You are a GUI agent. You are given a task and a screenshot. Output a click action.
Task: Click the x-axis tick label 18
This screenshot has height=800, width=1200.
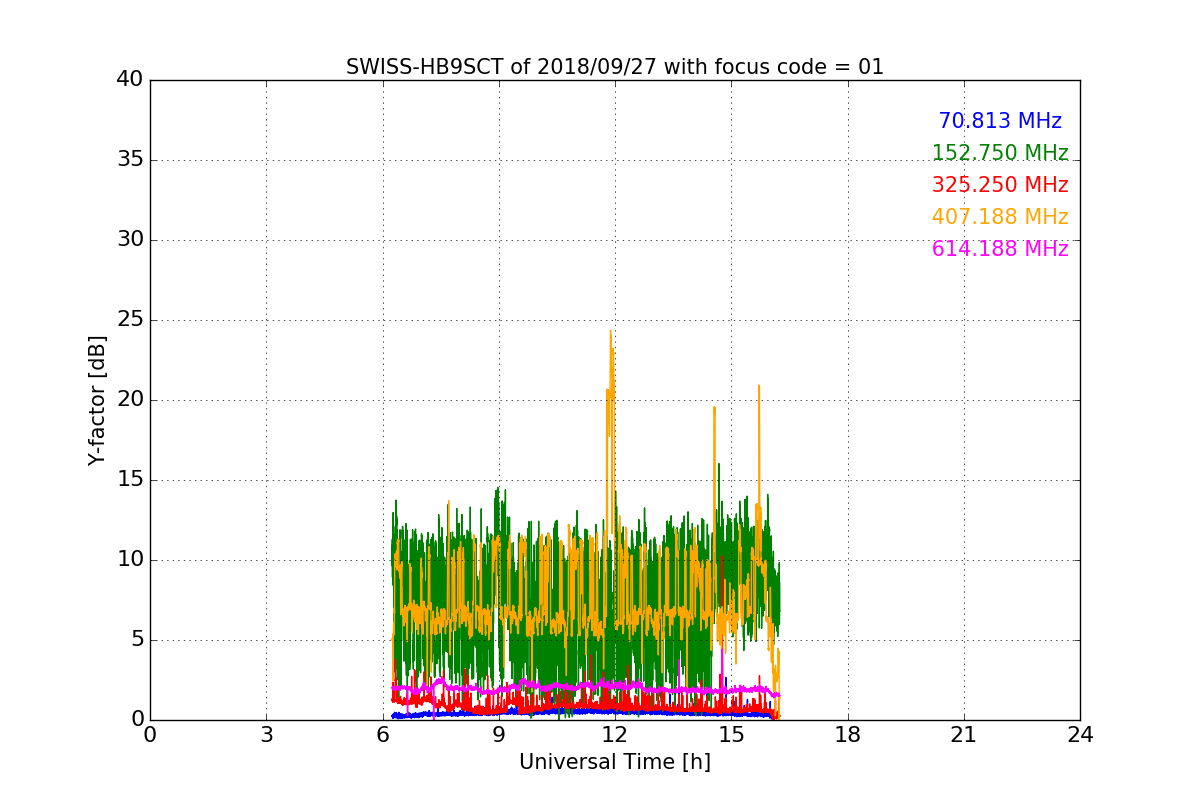tap(848, 735)
